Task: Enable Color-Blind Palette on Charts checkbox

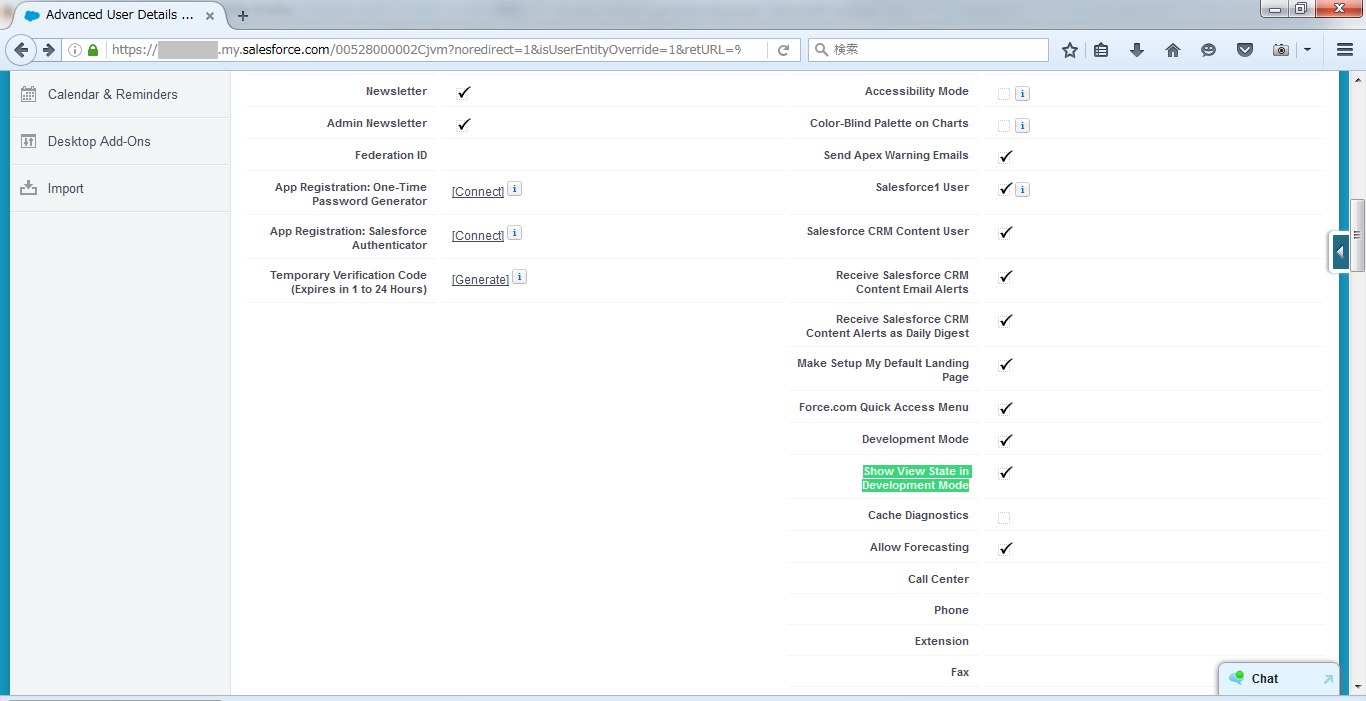Action: (x=1004, y=126)
